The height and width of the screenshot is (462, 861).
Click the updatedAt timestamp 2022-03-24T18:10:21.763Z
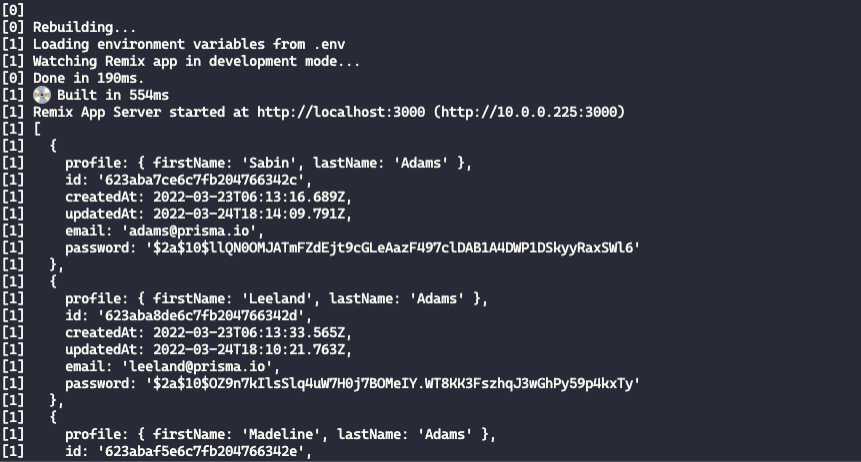[x=245, y=350]
